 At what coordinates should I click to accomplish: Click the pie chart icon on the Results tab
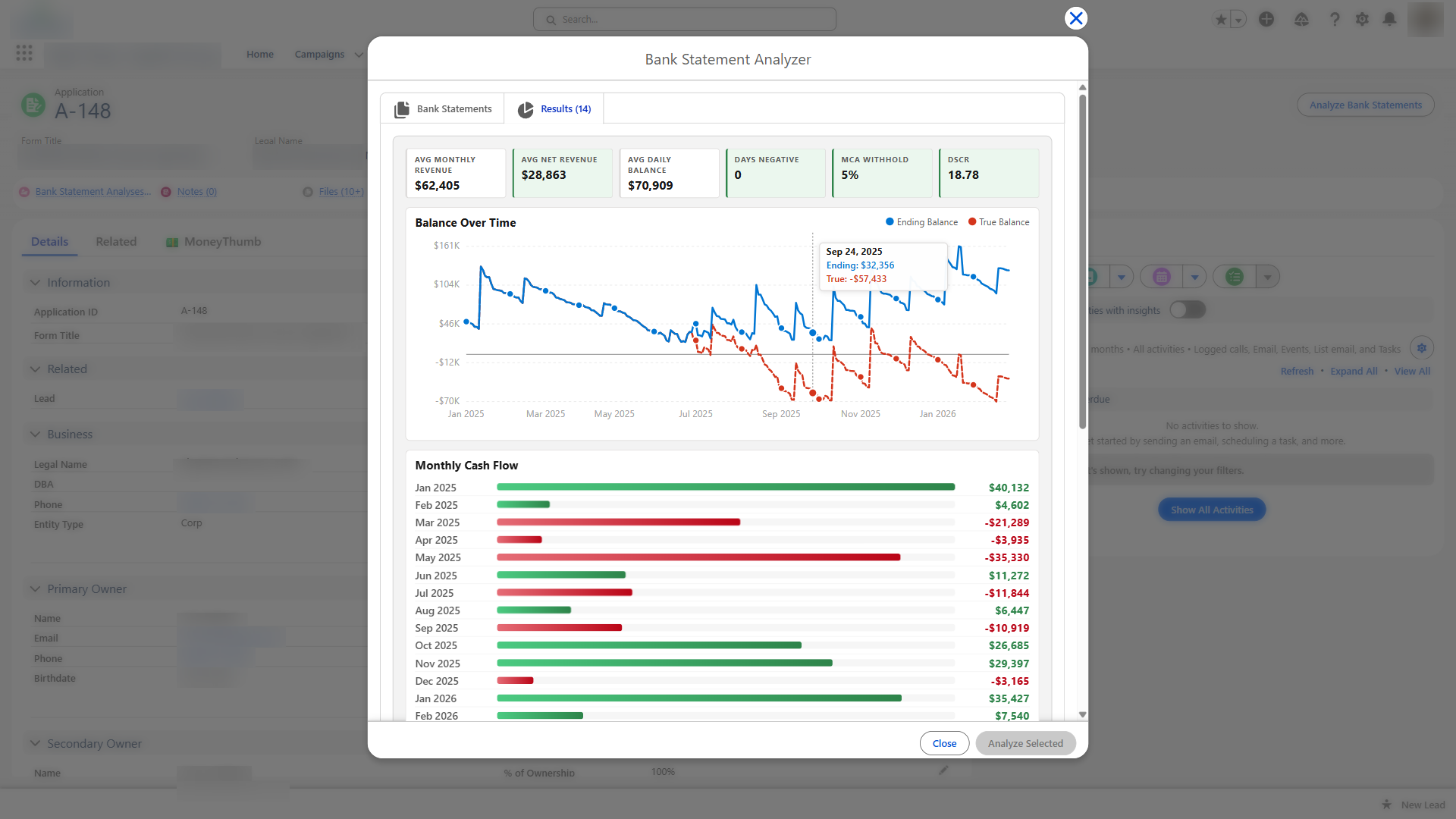coord(526,110)
